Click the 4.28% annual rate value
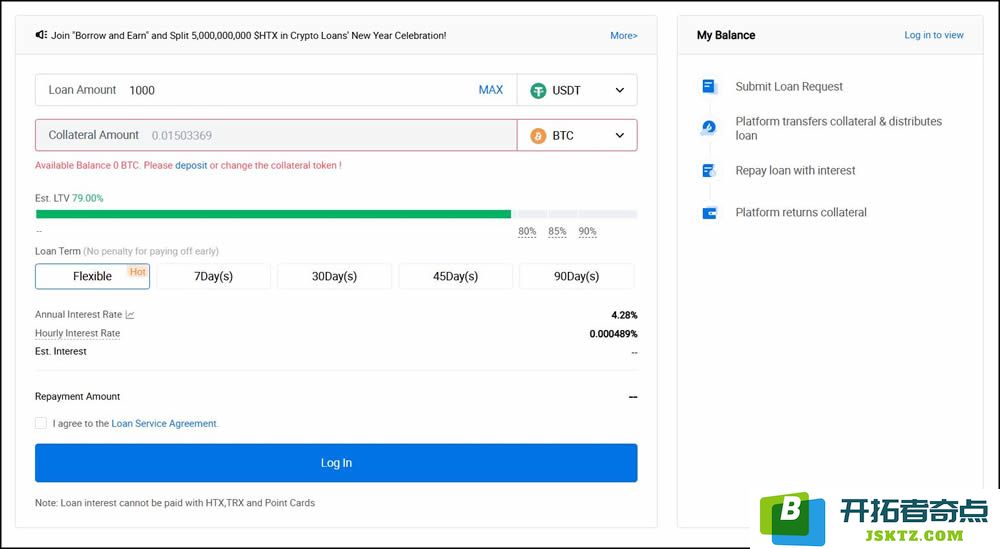 click(624, 315)
